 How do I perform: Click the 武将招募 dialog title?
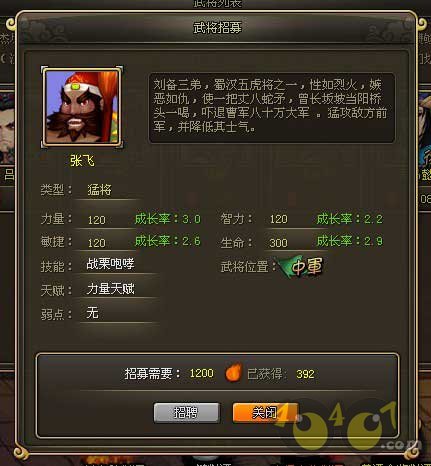click(x=218, y=27)
